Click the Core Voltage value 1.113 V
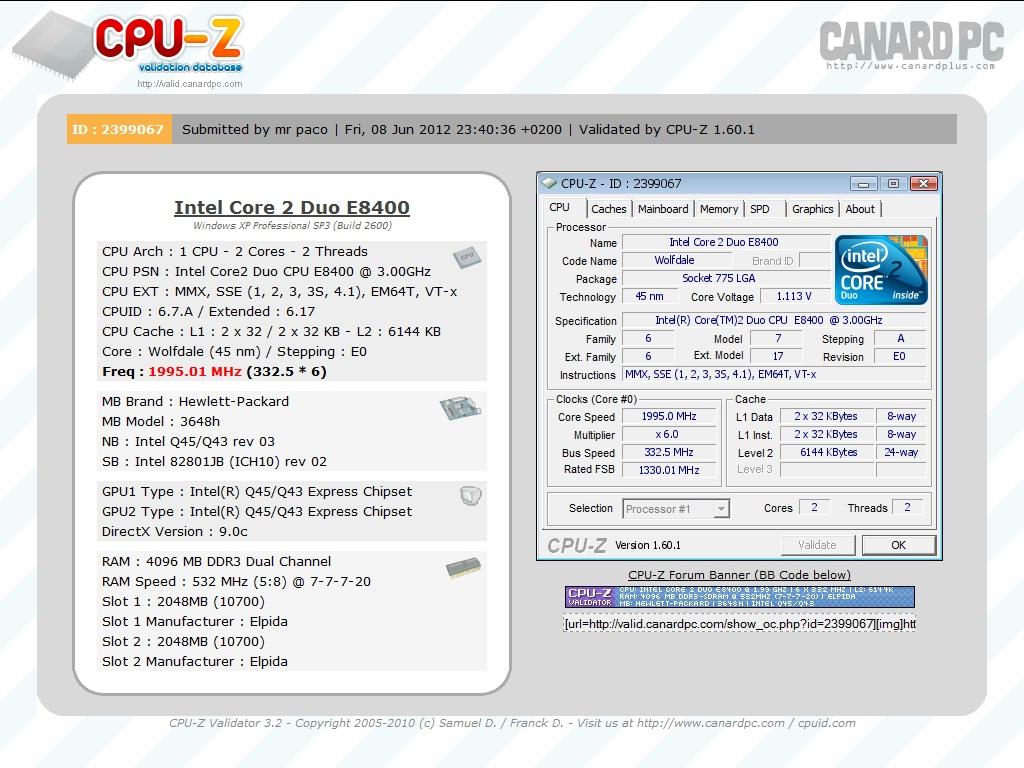This screenshot has width=1024, height=768. point(794,296)
